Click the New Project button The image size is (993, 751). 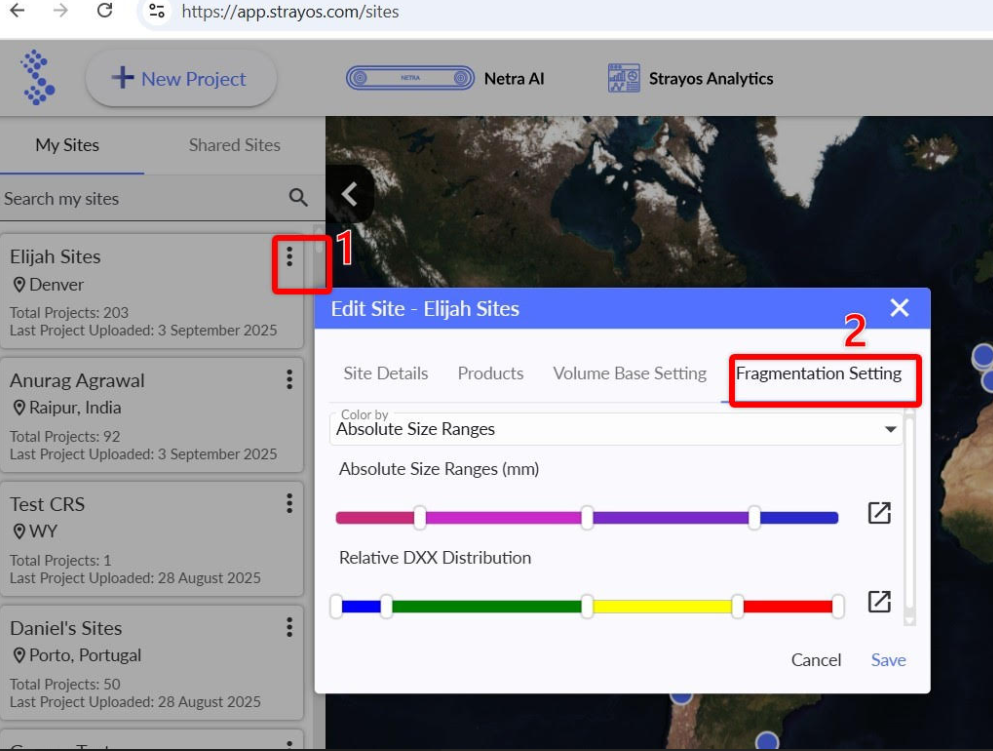pyautogui.click(x=180, y=79)
